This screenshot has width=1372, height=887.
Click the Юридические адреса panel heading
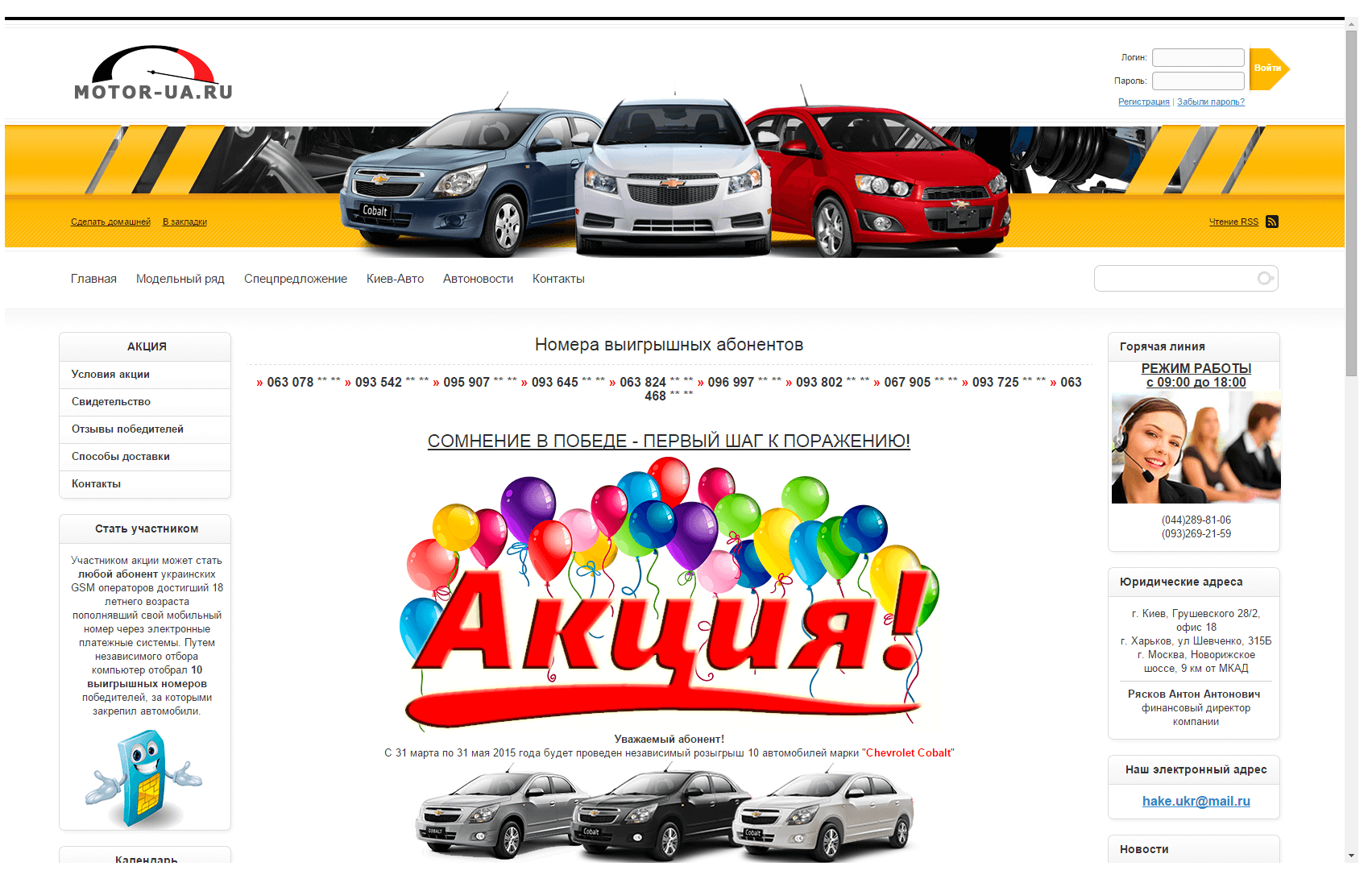point(1181,582)
